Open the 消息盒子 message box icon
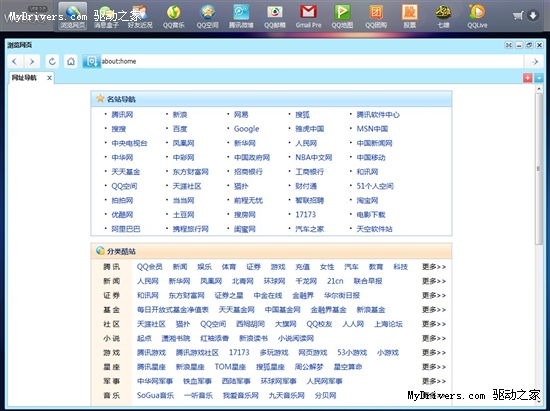Viewport: 550px width, 411px height. 106,16
